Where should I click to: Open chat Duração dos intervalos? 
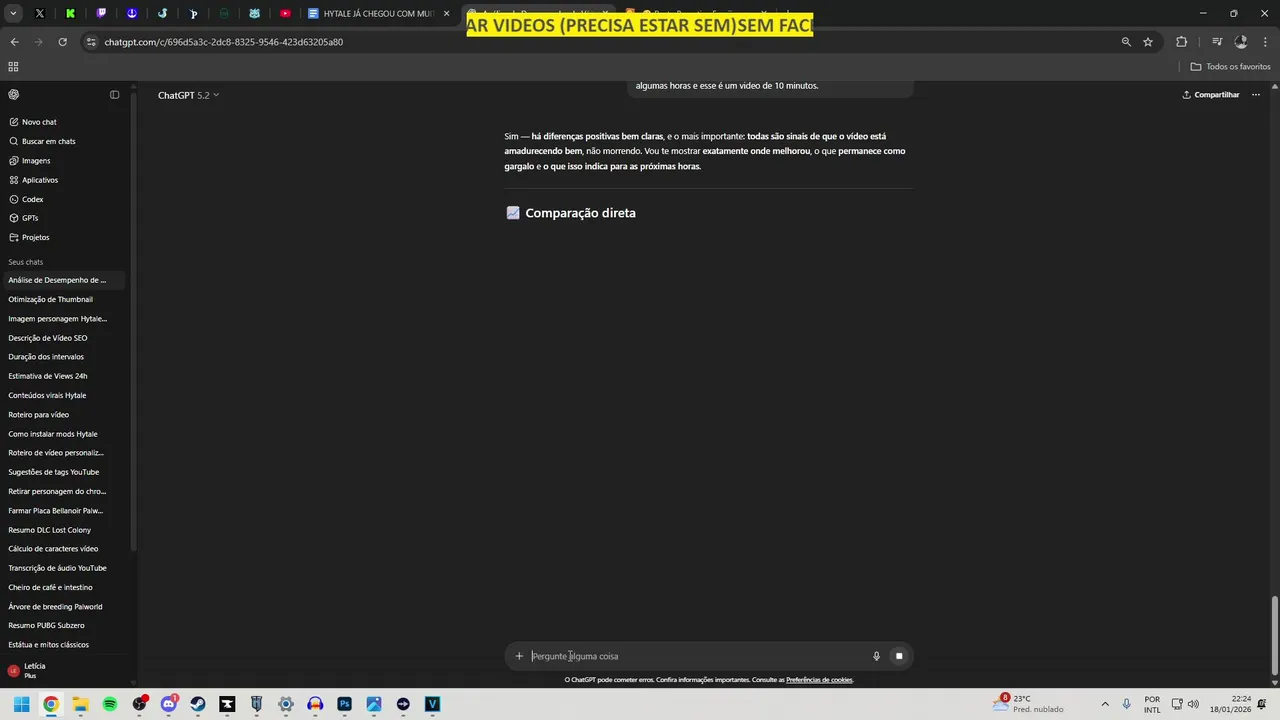click(46, 357)
